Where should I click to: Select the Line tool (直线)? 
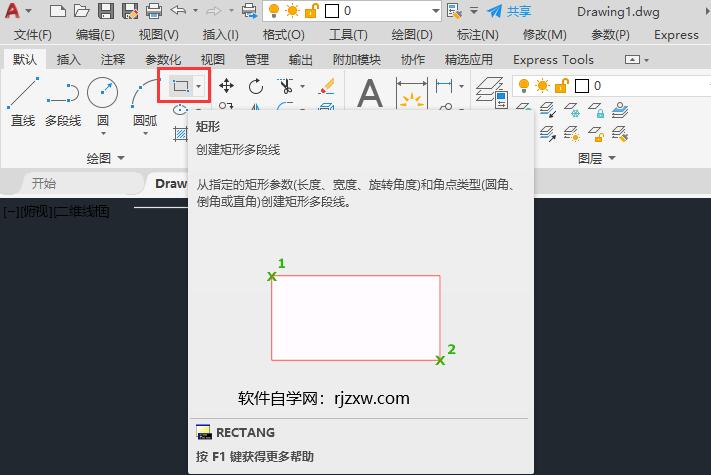[x=23, y=102]
